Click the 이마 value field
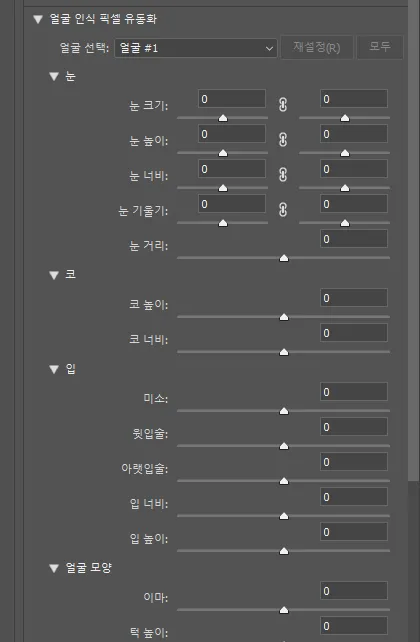The image size is (420, 642). 354,591
